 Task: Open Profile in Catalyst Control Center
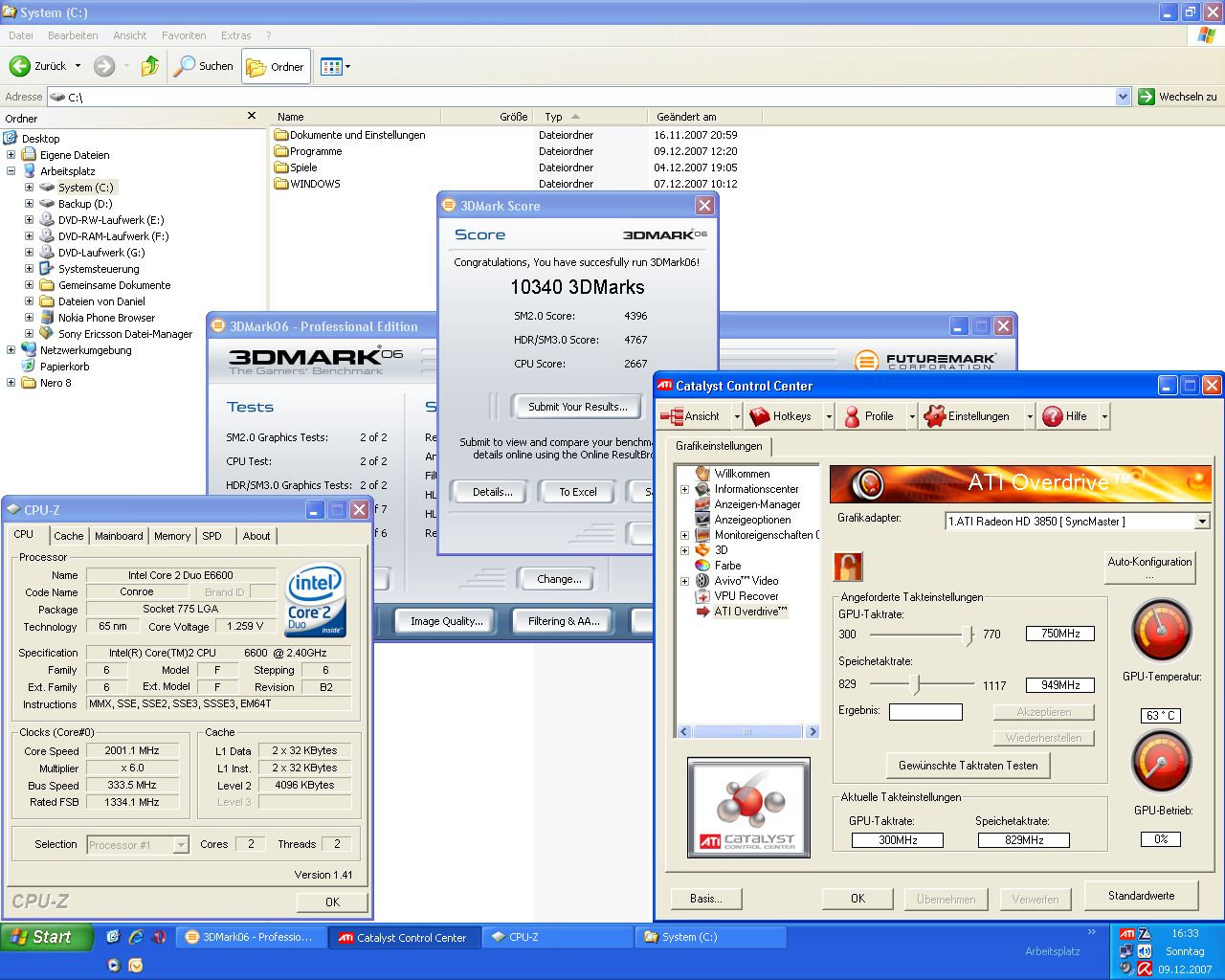point(868,416)
